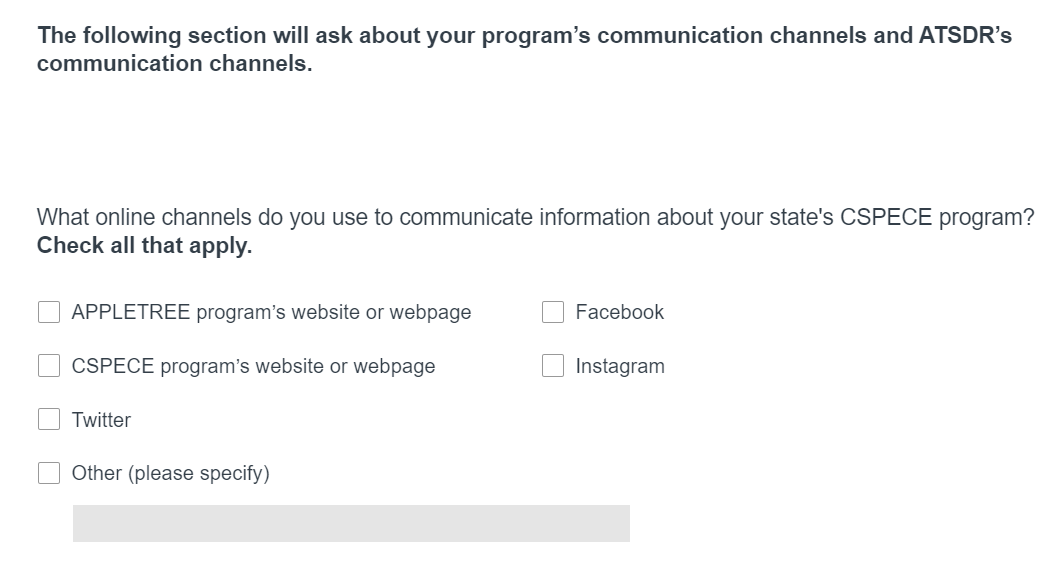
Task: Click the "Other (please specify)" label text
Action: pos(170,473)
